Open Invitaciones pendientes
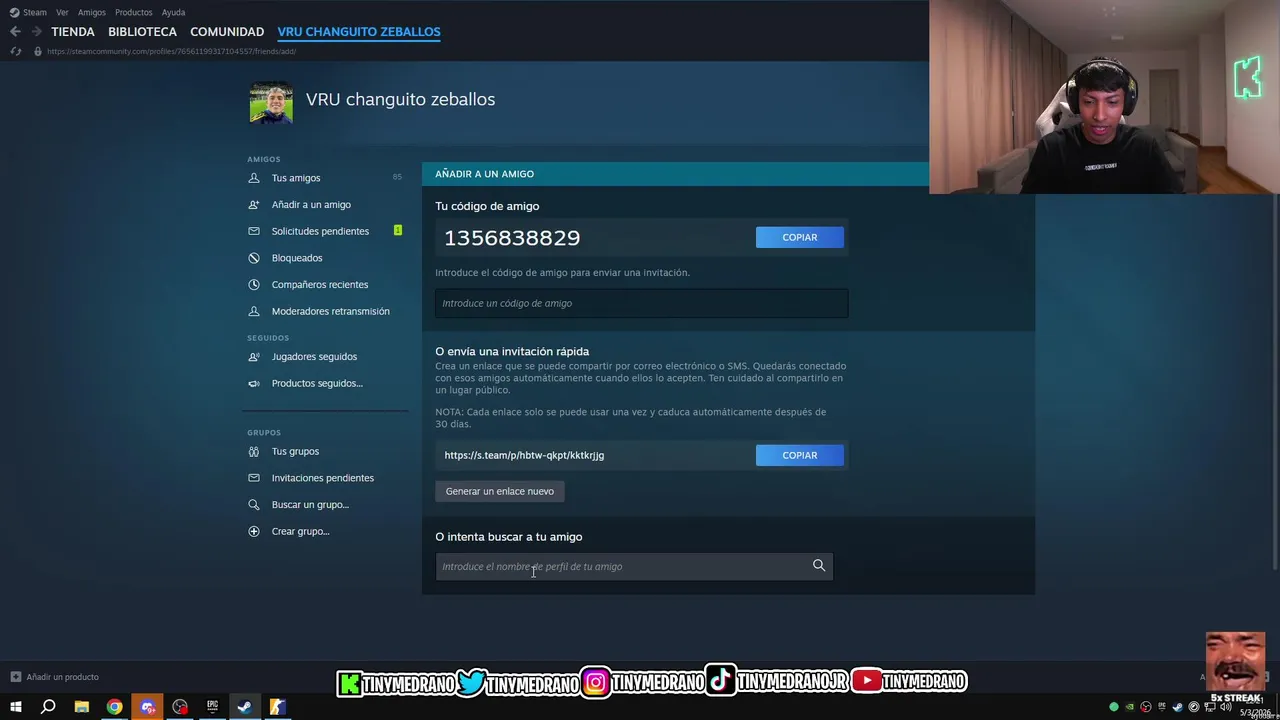Image resolution: width=1280 pixels, height=720 pixels. tap(323, 478)
